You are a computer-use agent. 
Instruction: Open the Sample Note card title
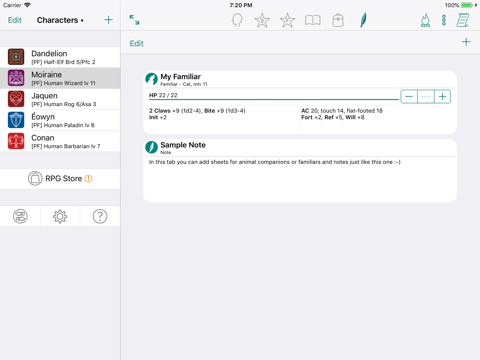[183, 145]
